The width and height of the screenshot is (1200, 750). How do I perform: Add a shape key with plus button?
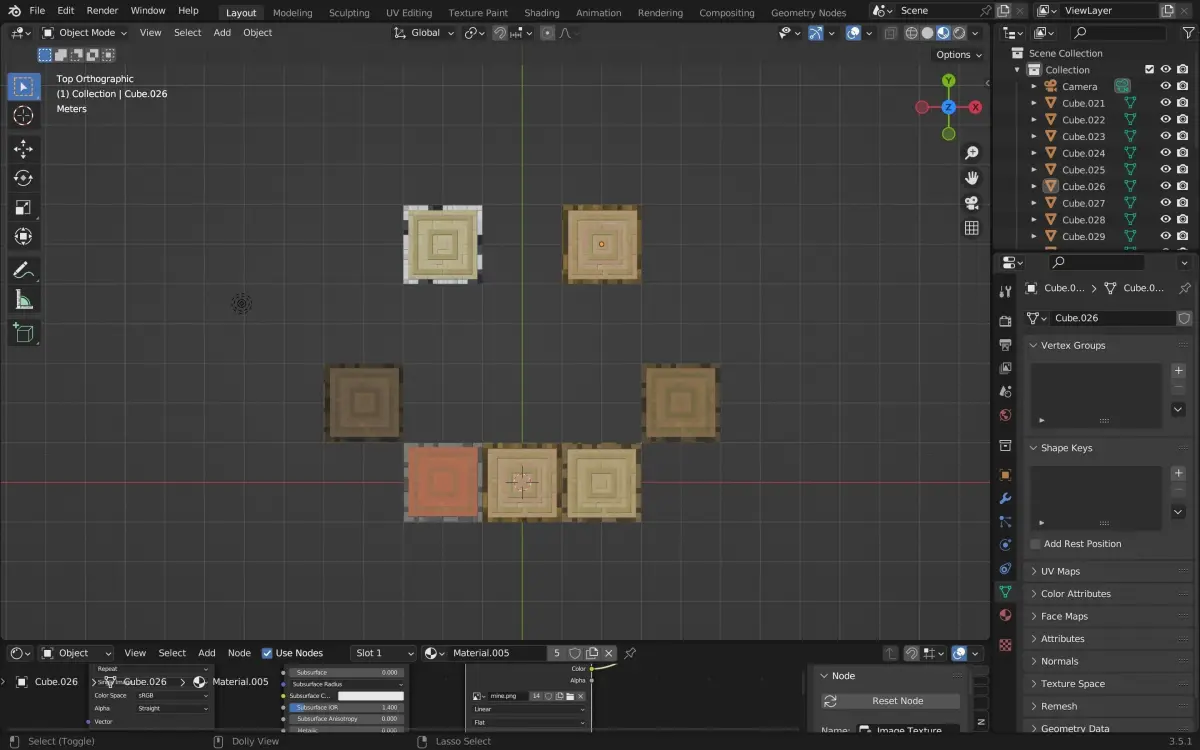[x=1178, y=474]
